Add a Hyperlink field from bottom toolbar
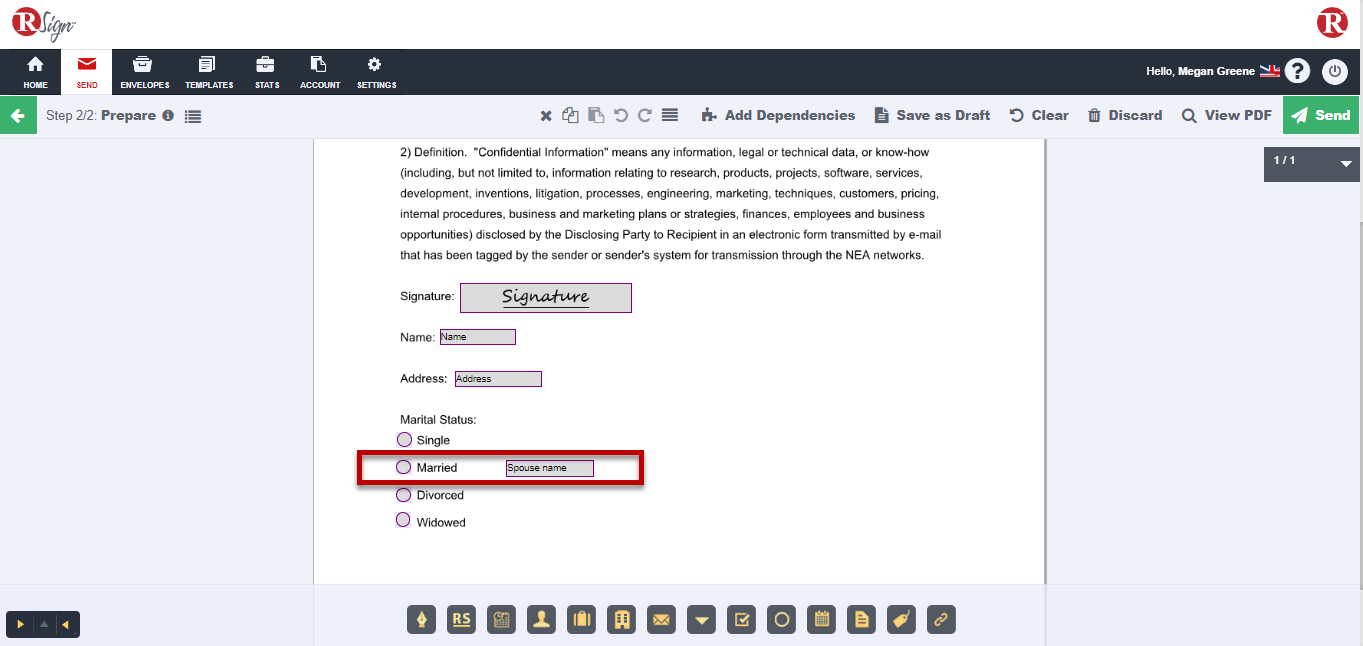1363x646 pixels. coord(941,620)
